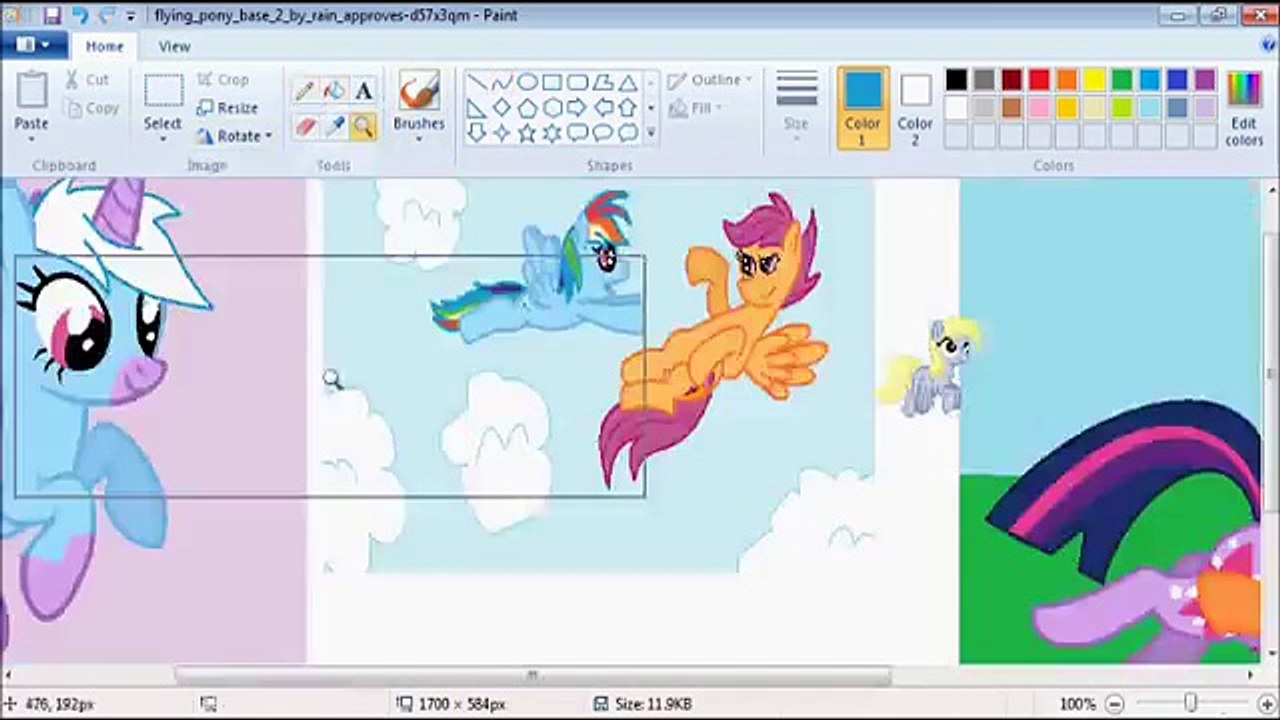This screenshot has width=1280, height=720.
Task: Choose the Rounded rectangular callout shape
Action: [577, 133]
